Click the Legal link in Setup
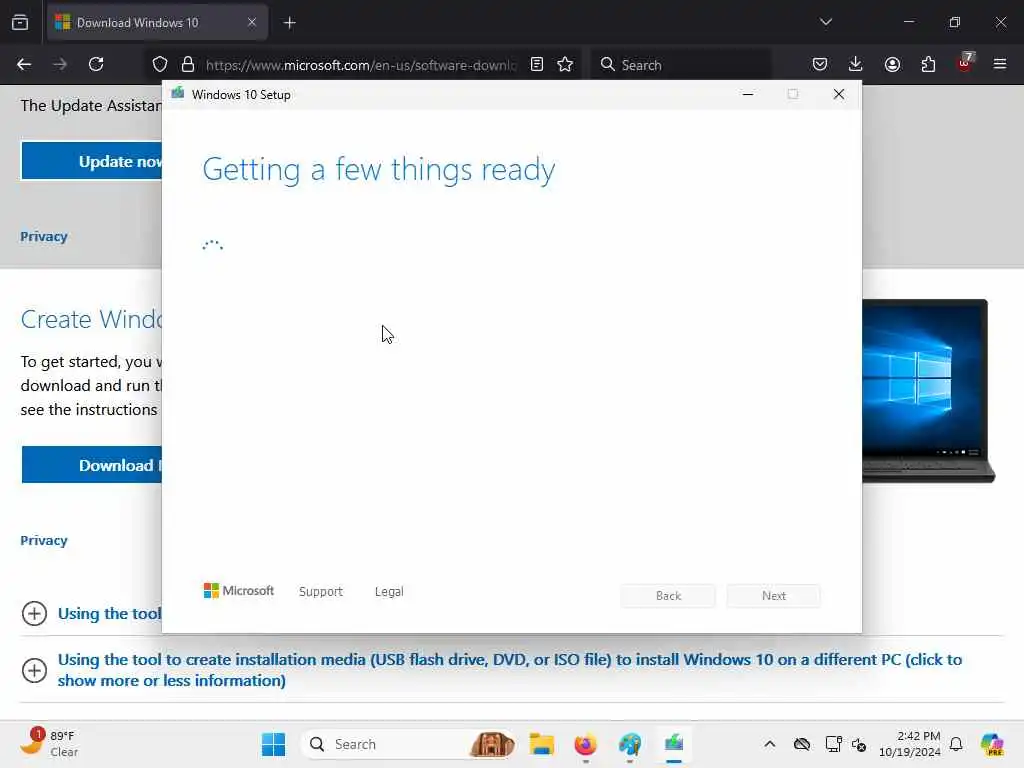 click(389, 591)
